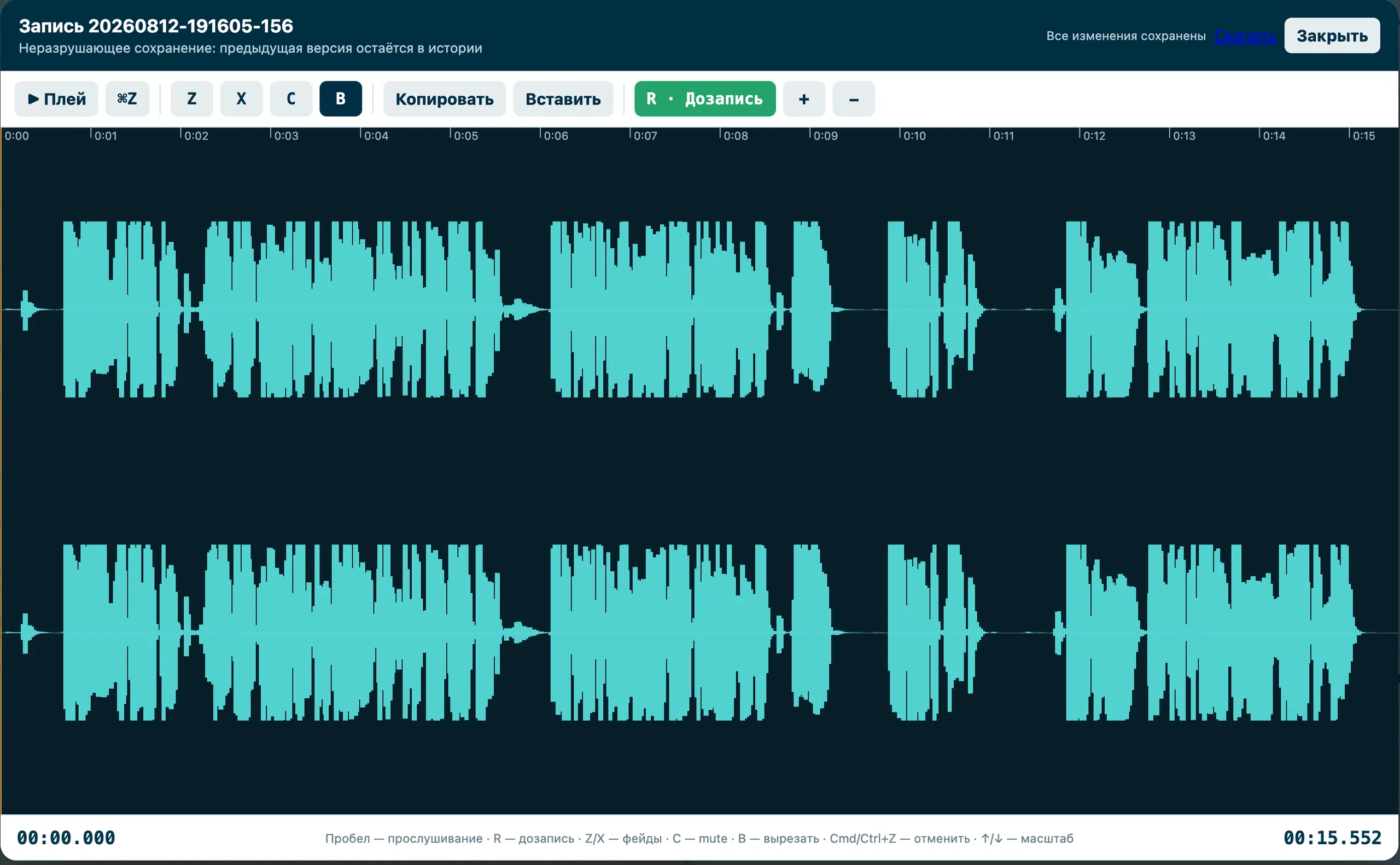1400x865 pixels.
Task: Apply a fade-in with the Z button
Action: point(191,99)
